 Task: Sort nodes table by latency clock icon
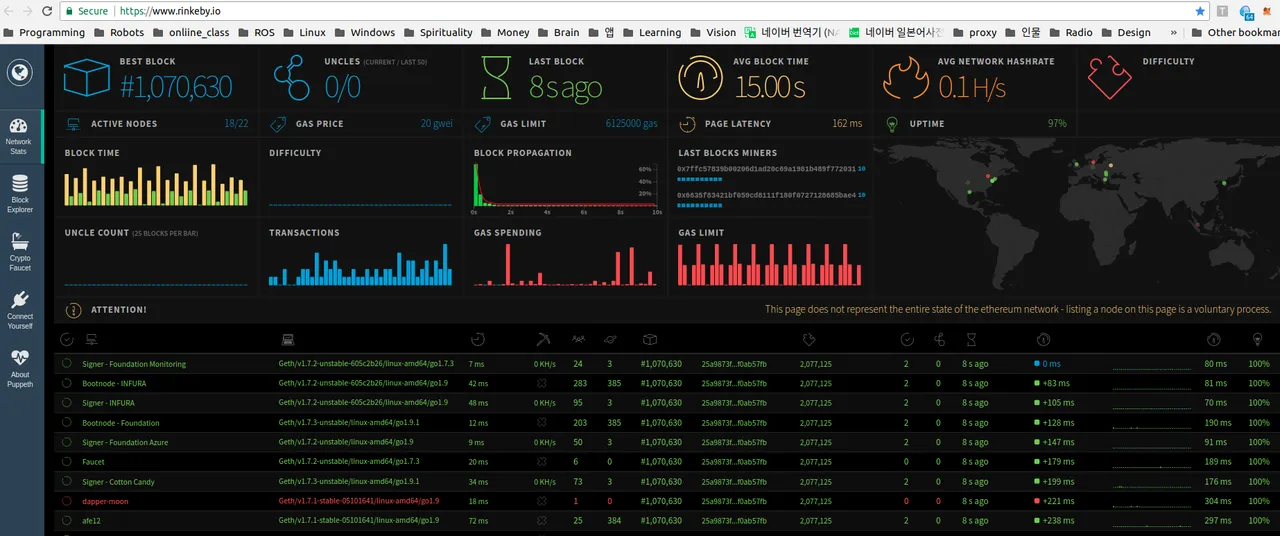[478, 340]
